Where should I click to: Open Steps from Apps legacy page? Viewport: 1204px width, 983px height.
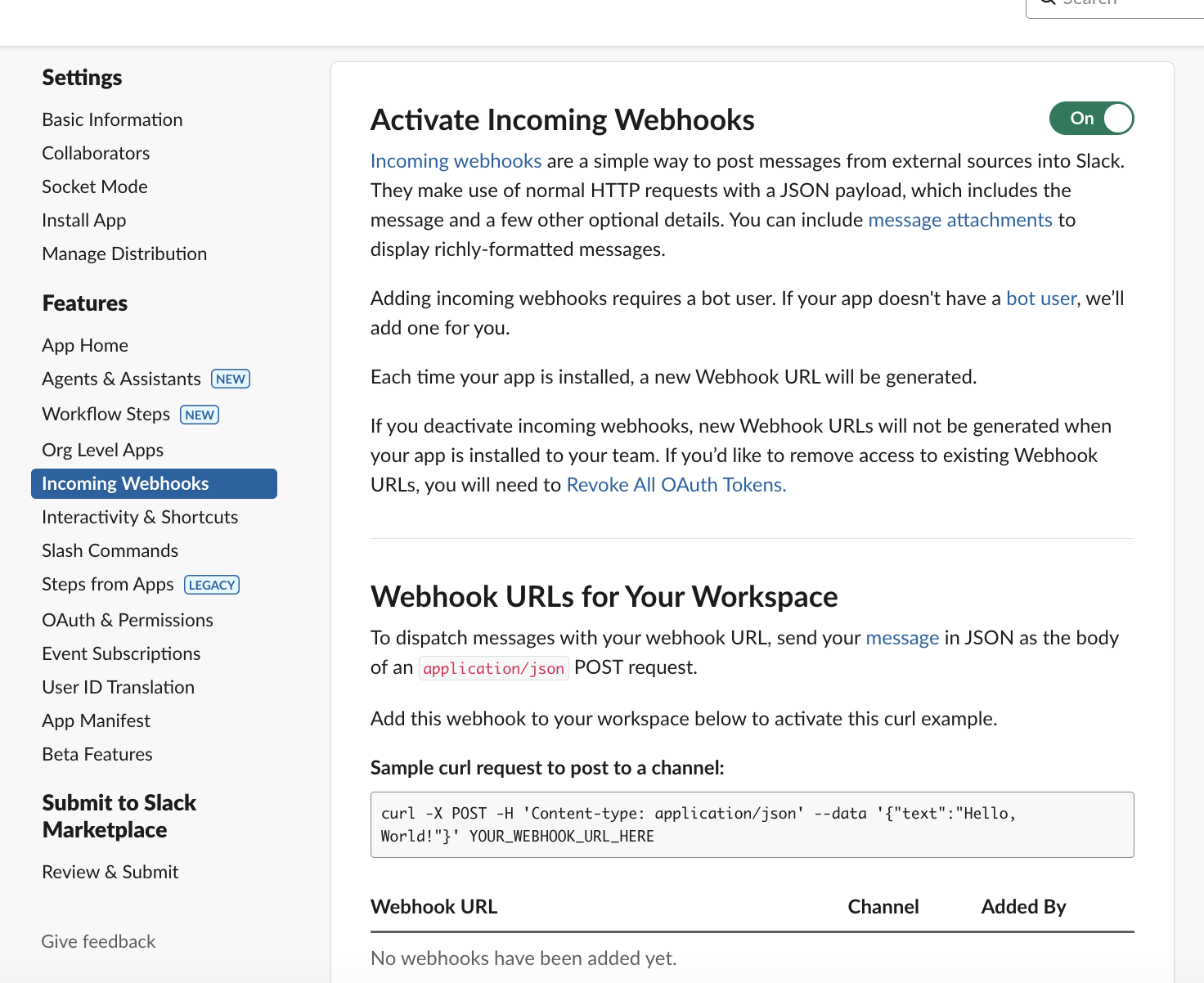tap(108, 584)
